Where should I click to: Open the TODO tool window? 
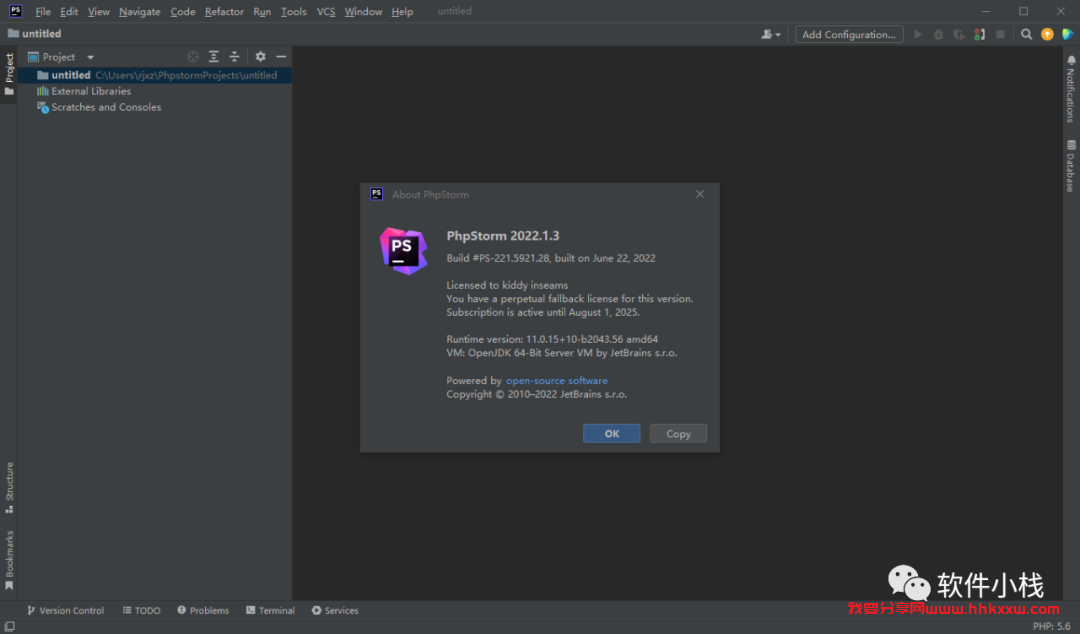[141, 611]
